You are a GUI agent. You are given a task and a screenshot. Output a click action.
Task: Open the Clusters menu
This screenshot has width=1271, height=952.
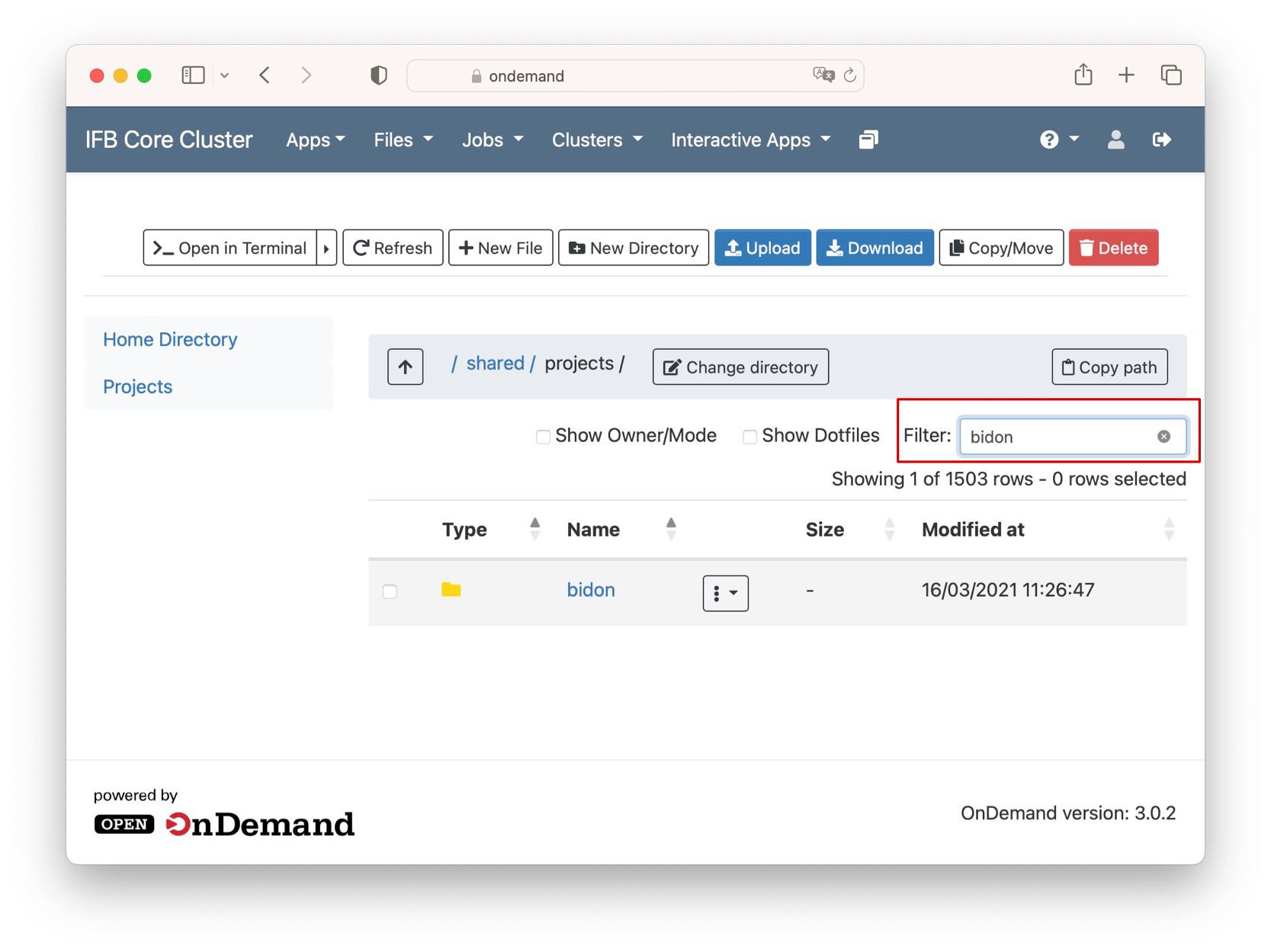click(597, 139)
